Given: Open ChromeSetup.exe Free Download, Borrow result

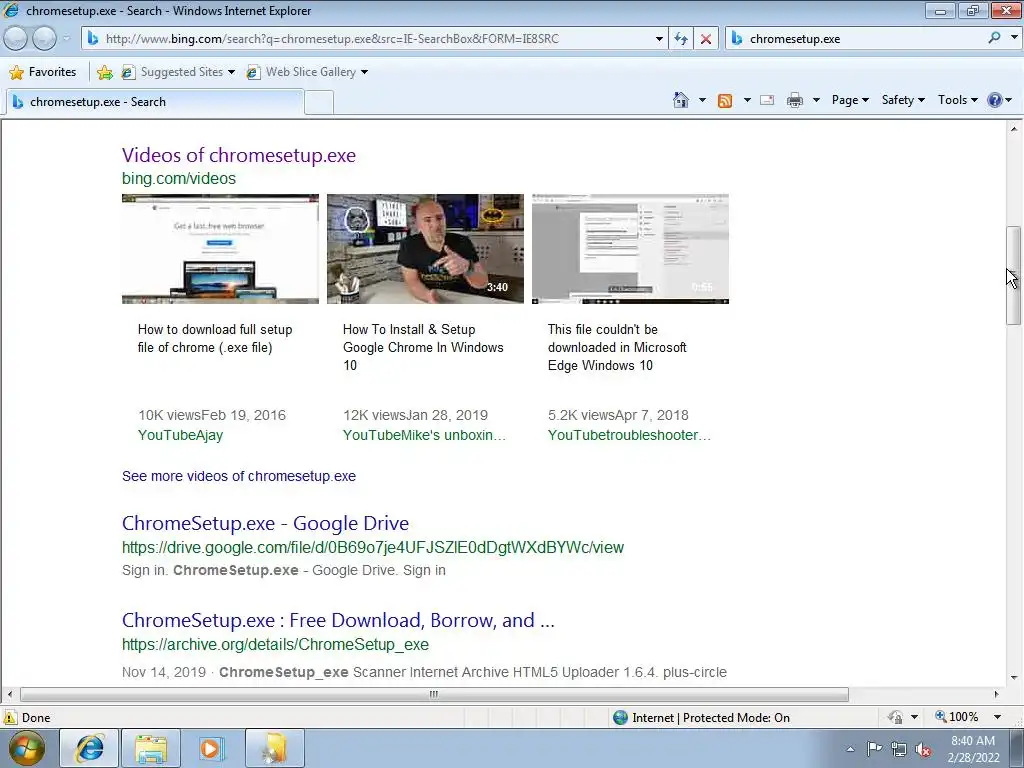Looking at the screenshot, I should click(338, 620).
